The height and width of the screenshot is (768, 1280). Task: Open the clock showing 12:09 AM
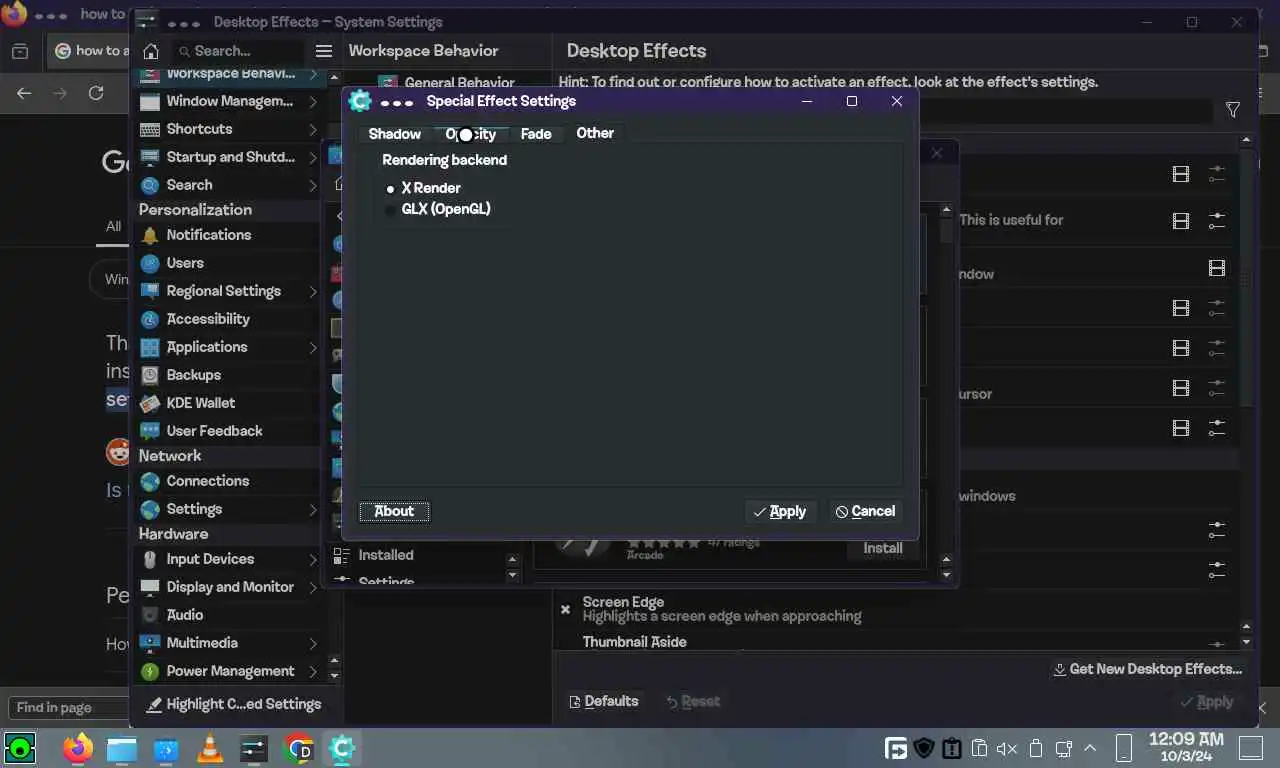(1186, 747)
